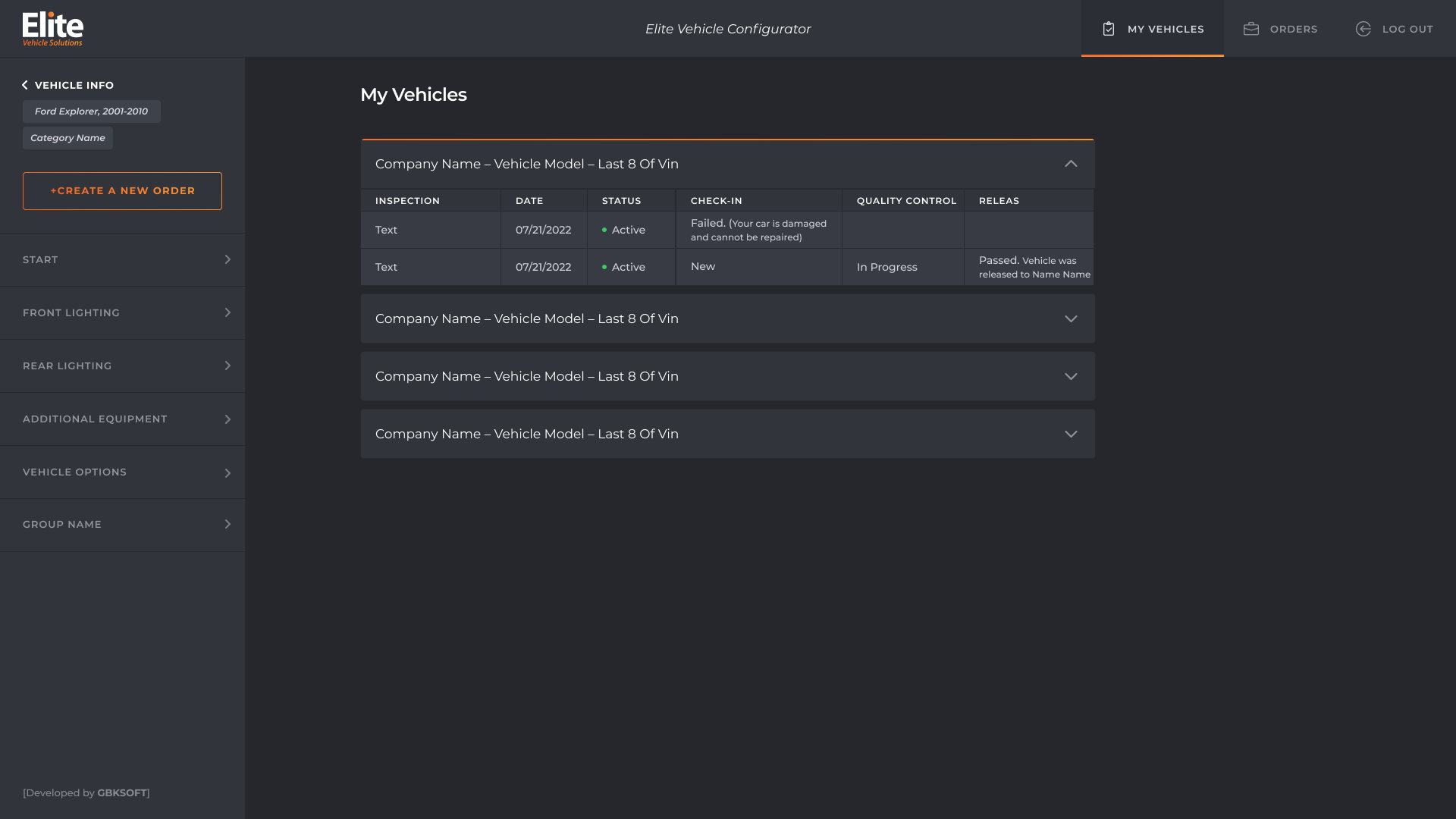Click the Front Lighting chevron arrow icon
1456x819 pixels.
click(228, 312)
